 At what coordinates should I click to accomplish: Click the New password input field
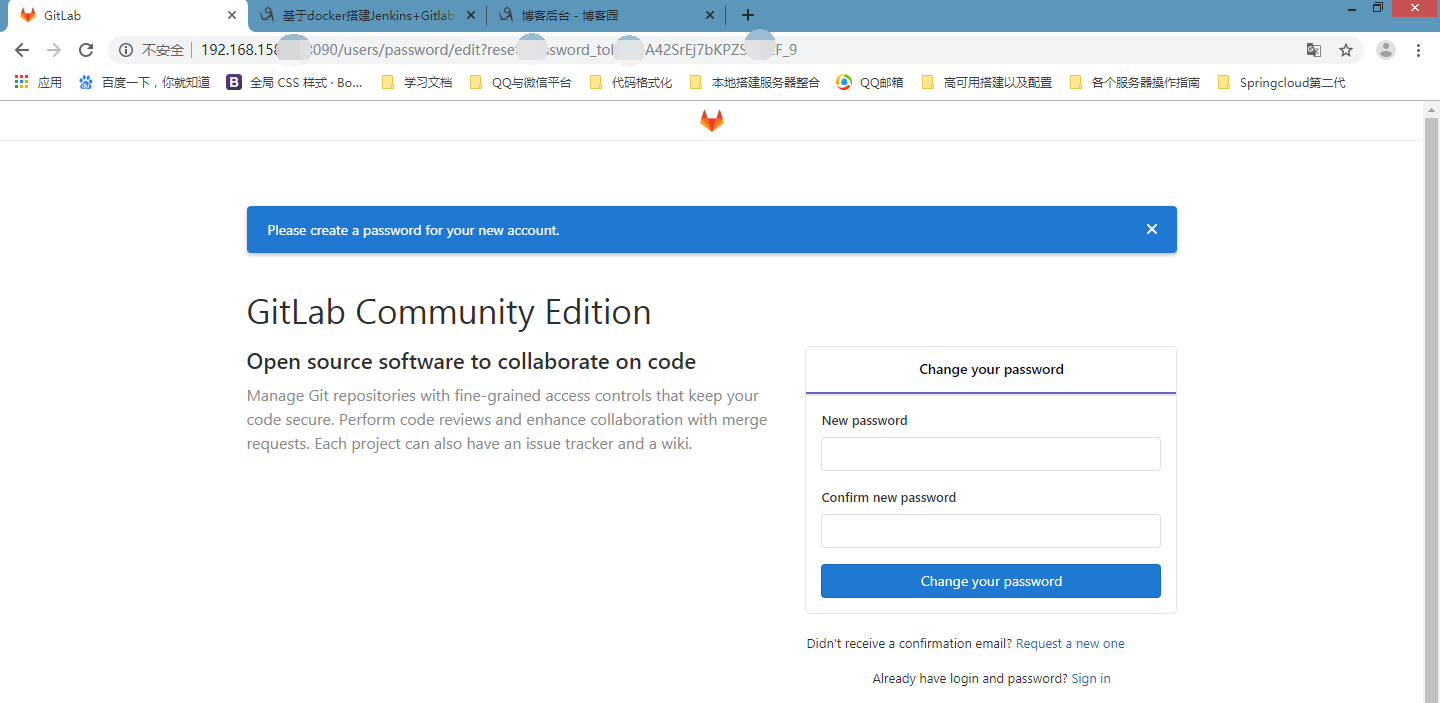tap(991, 454)
